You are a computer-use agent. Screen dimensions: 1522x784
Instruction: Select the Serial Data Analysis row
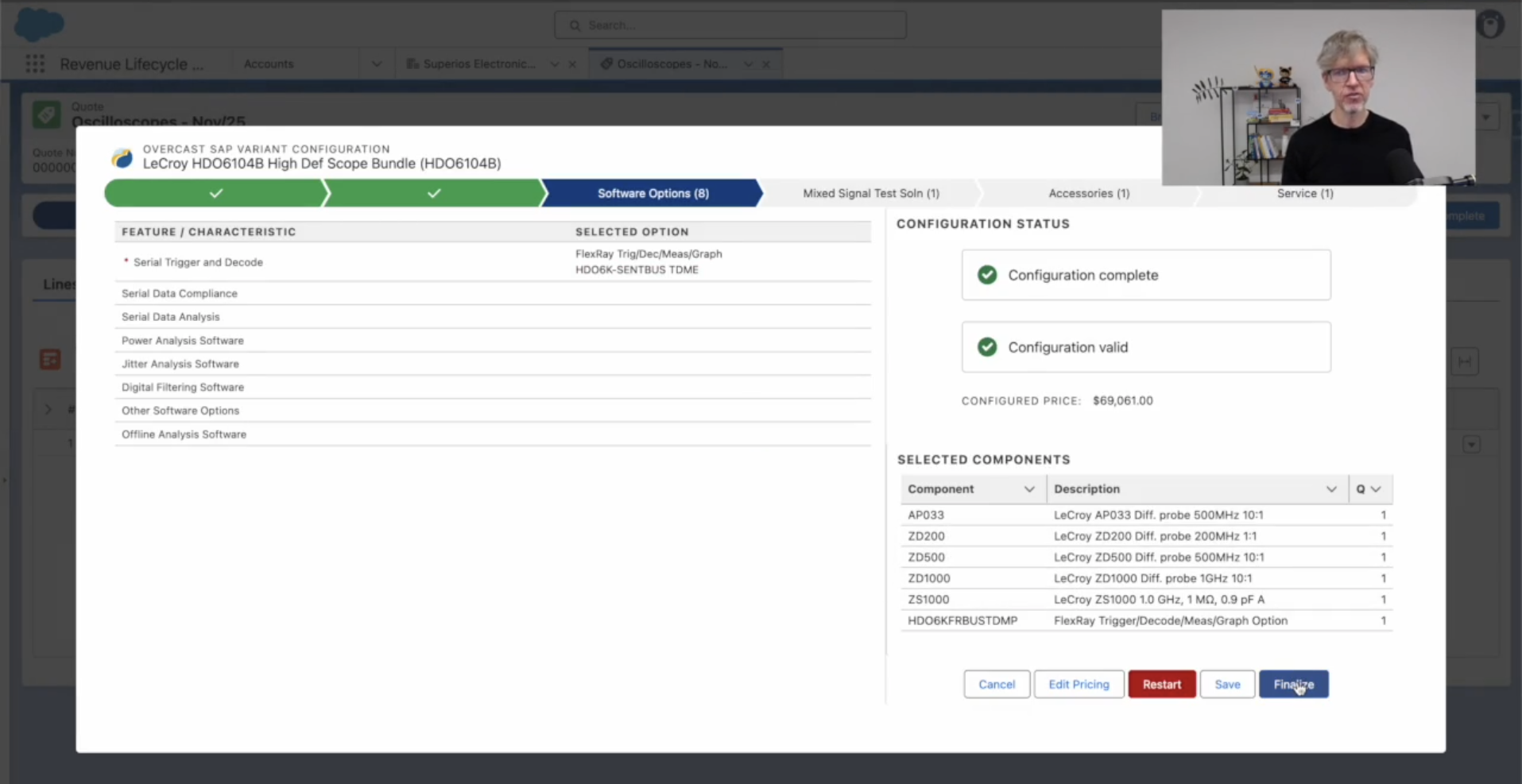493,317
